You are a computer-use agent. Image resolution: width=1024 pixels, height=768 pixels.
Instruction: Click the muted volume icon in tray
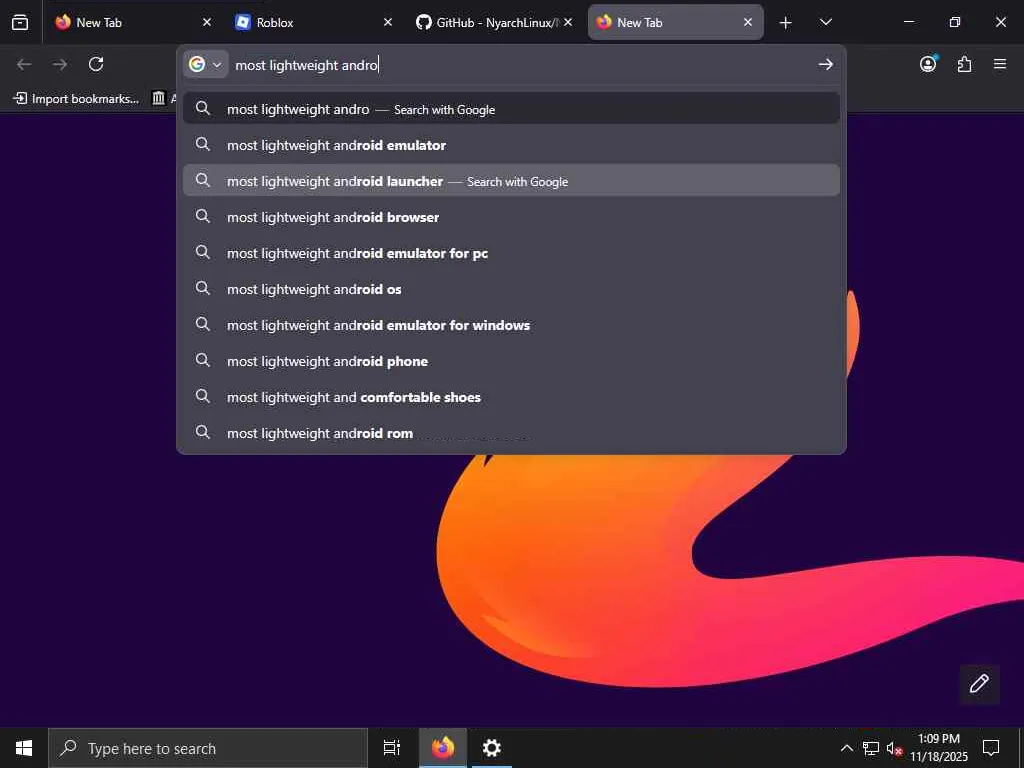click(893, 748)
